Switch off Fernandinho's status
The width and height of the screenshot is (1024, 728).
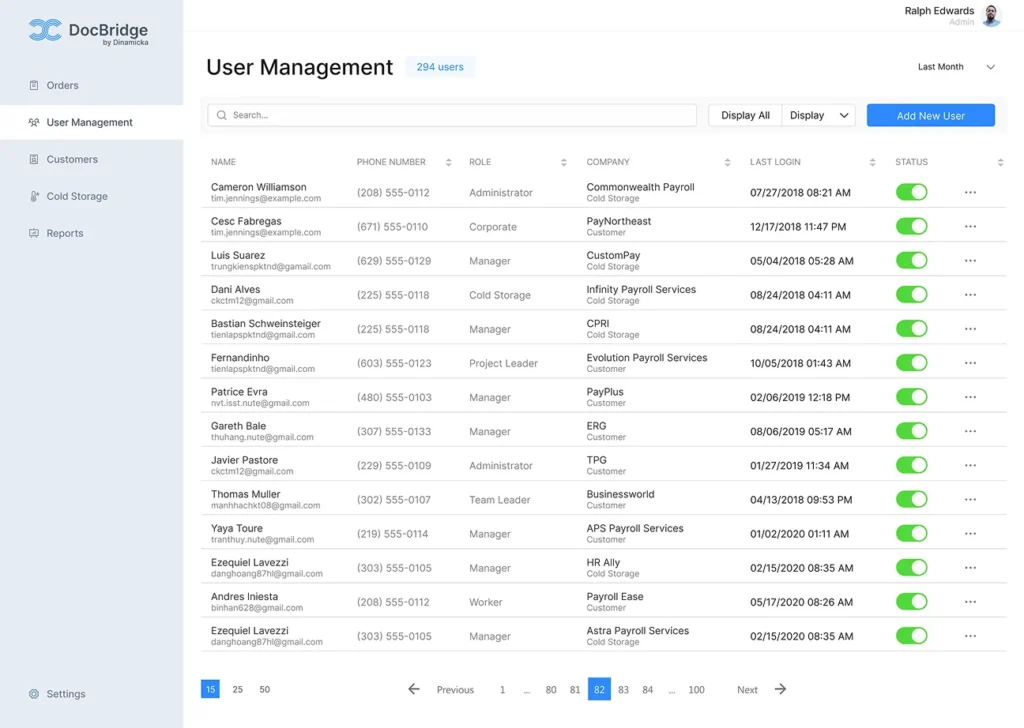click(x=912, y=362)
